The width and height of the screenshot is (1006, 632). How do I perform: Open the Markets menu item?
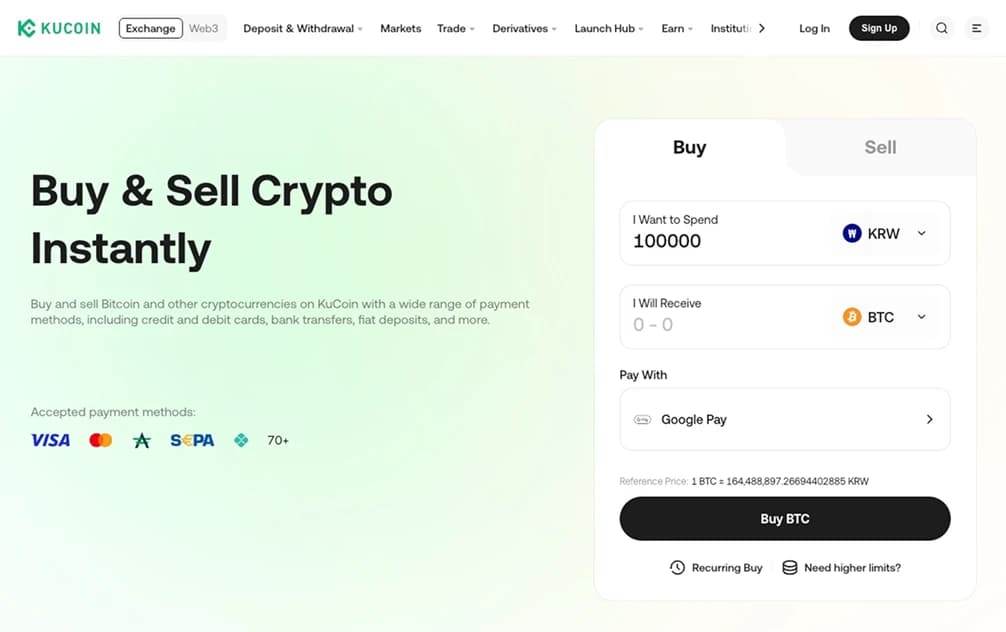pos(400,28)
